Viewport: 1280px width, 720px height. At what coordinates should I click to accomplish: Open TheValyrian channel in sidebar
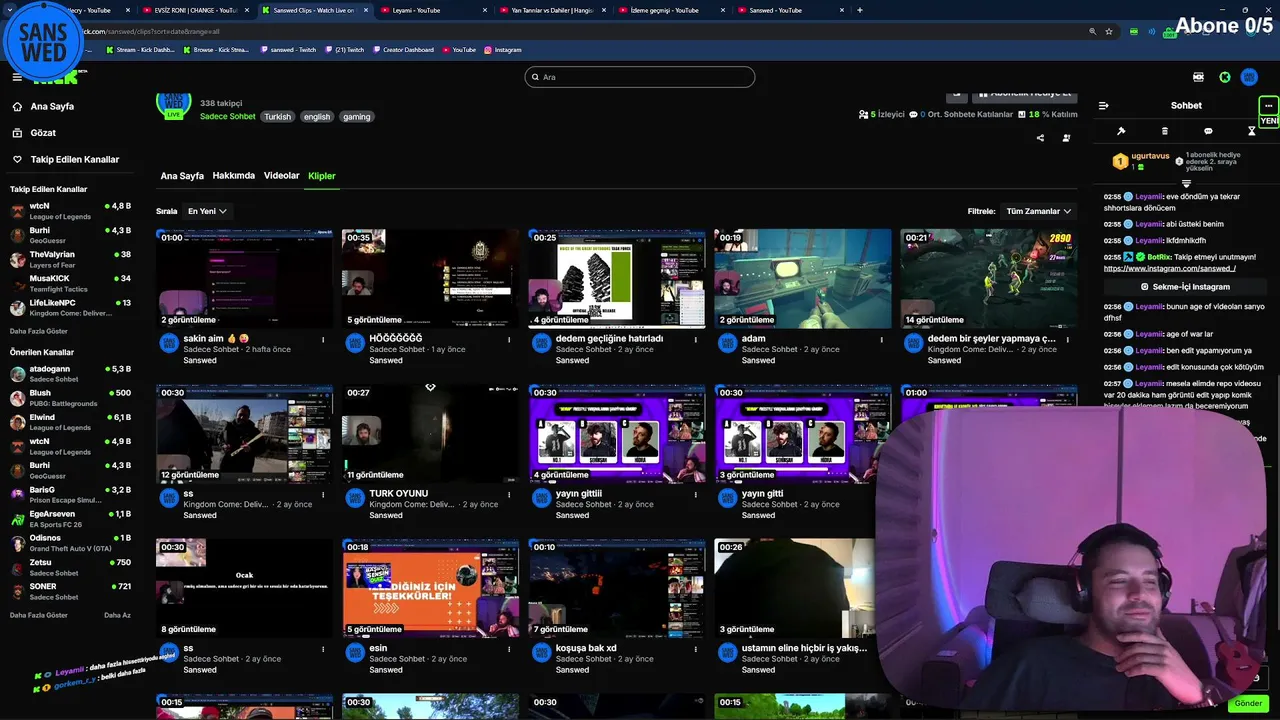70,259
